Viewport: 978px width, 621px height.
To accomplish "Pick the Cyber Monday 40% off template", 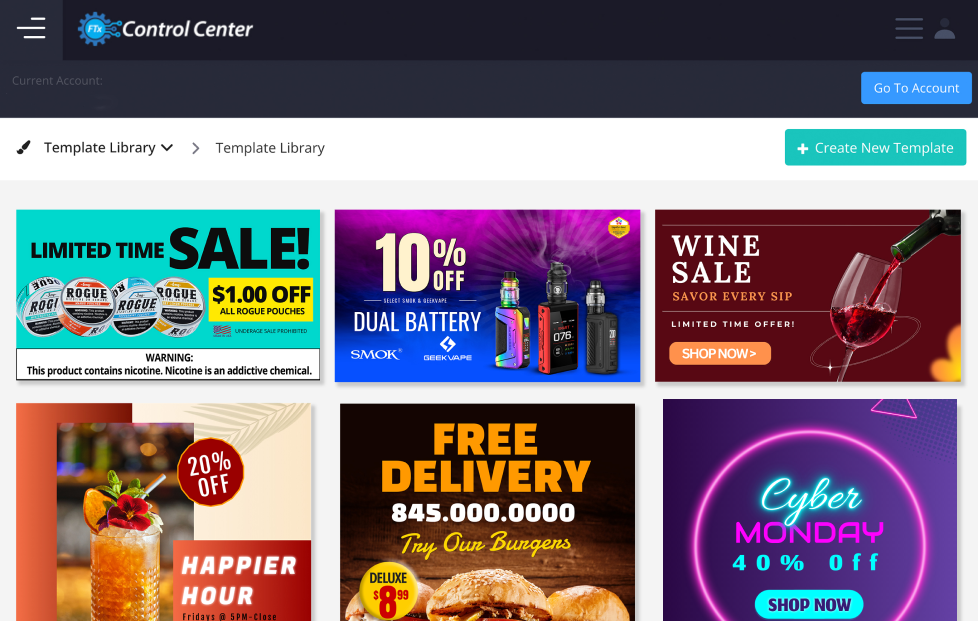I will click(810, 510).
